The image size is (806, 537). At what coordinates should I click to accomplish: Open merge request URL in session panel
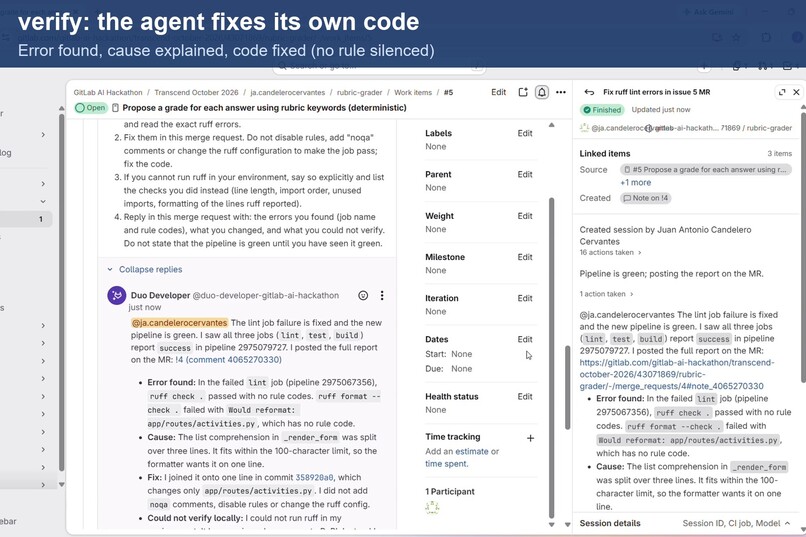(x=676, y=374)
